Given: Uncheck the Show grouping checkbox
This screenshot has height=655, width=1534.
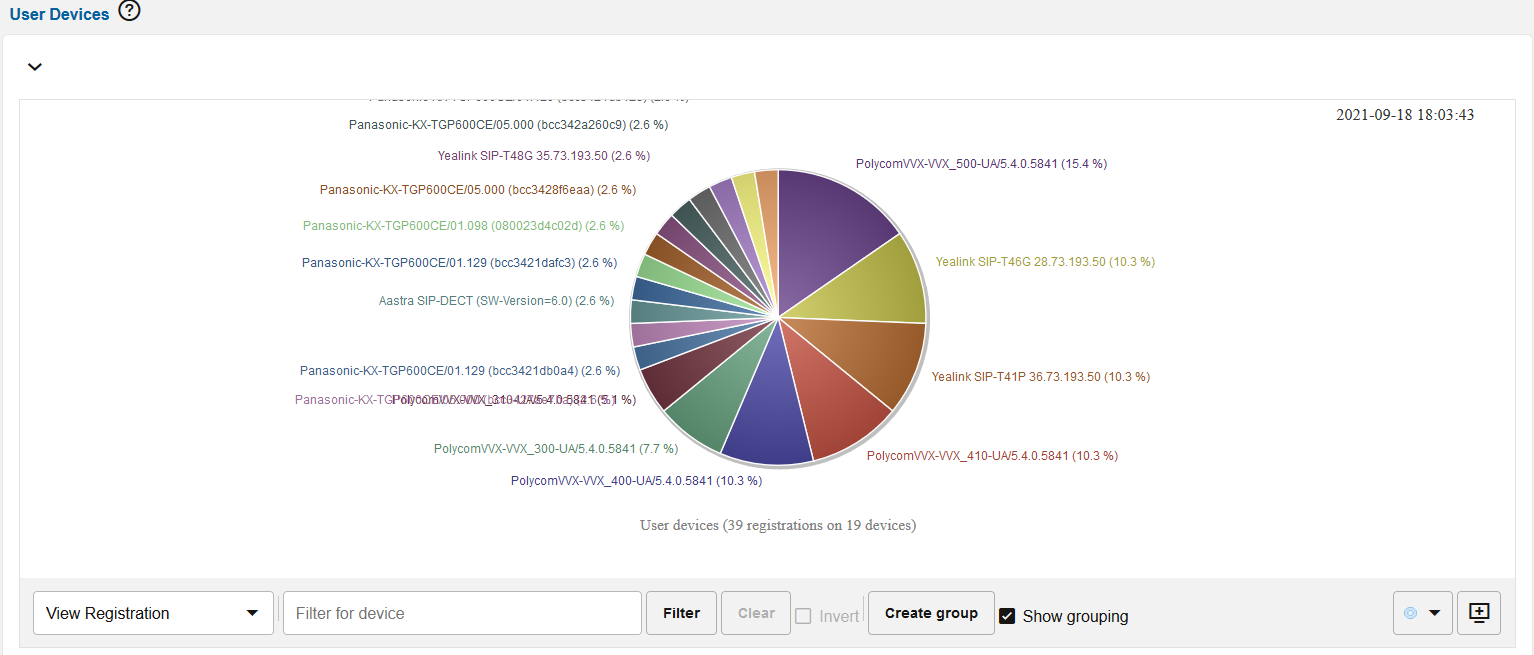Looking at the screenshot, I should click(x=1008, y=616).
